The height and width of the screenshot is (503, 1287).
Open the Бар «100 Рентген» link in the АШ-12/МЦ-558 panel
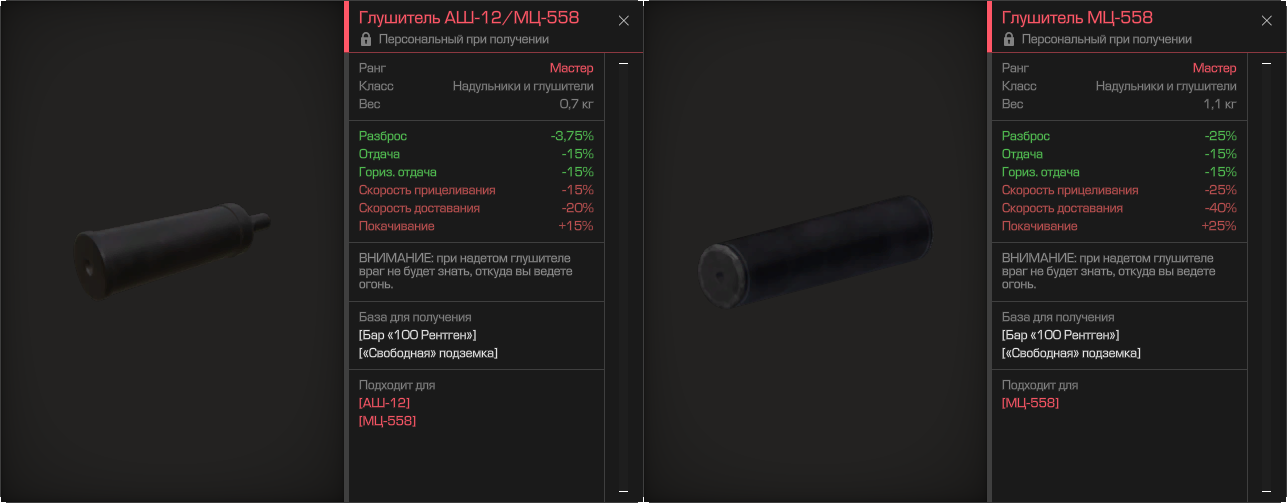tap(418, 335)
